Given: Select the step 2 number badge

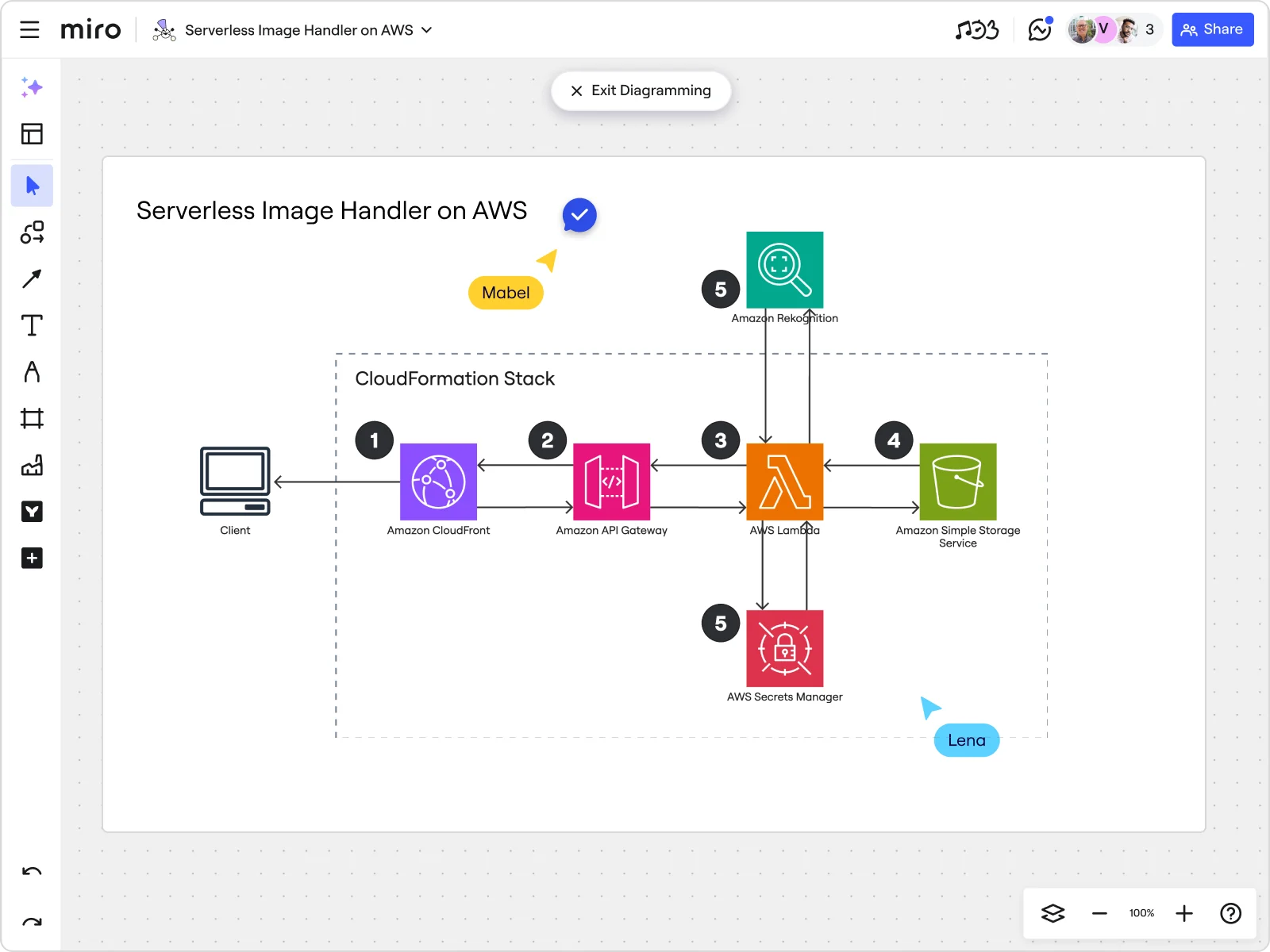Looking at the screenshot, I should [x=548, y=440].
